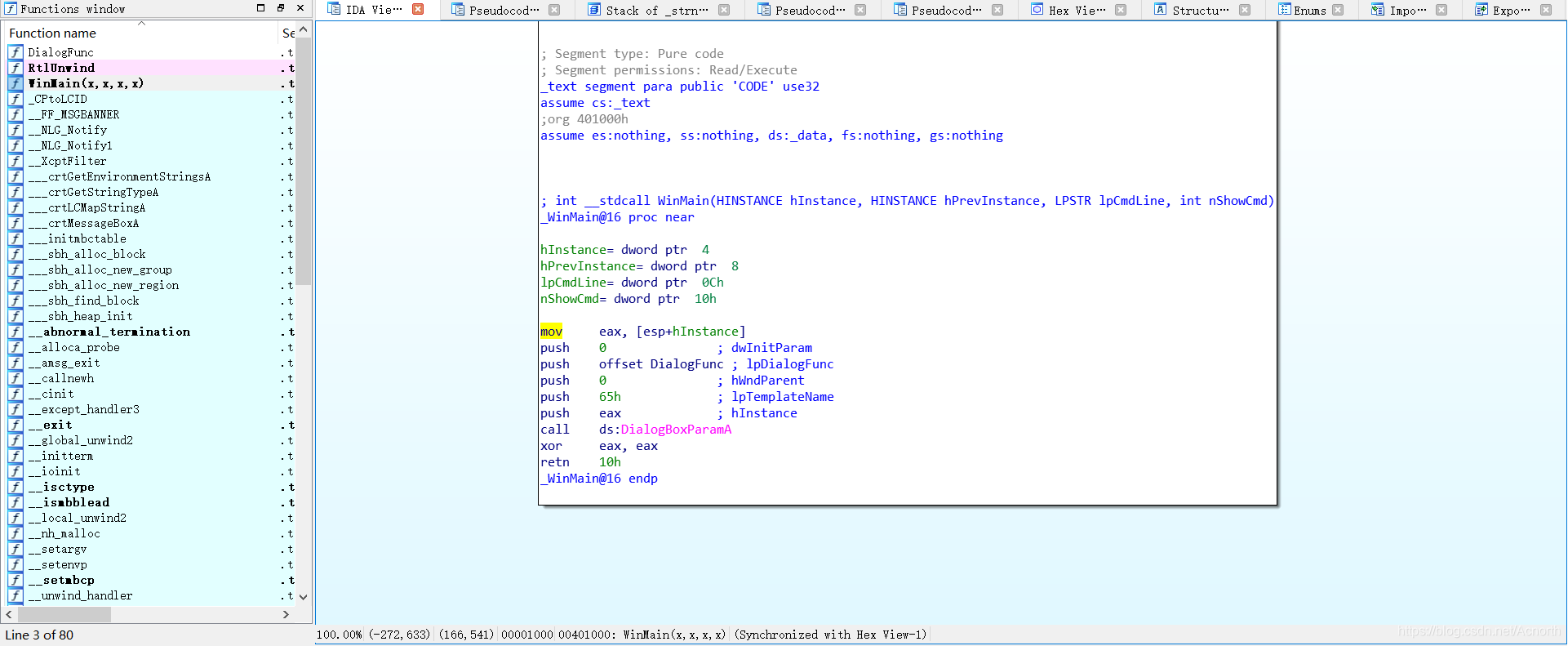Image resolution: width=1568 pixels, height=646 pixels.
Task: Click the Enums tab icon
Action: [1284, 10]
